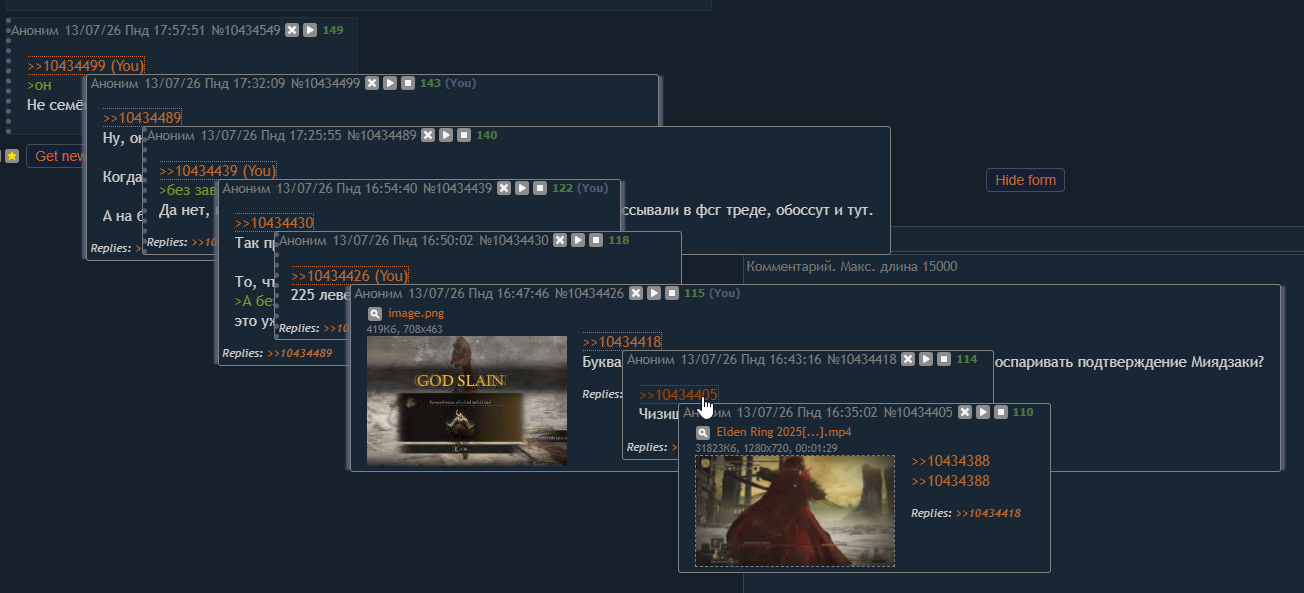The image size is (1304, 593).
Task: Click the file info 31823Кб, 1280x720, 00:01:29
Action: point(766,448)
